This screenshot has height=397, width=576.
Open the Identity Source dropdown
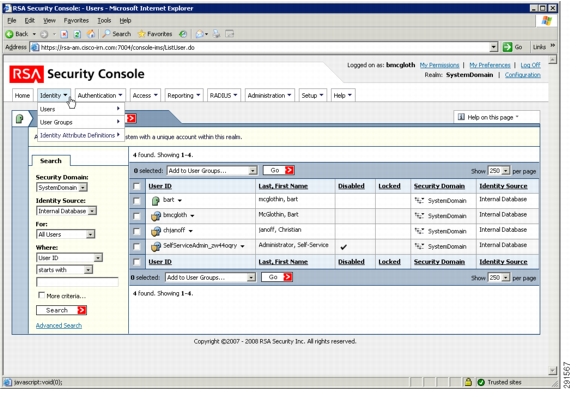66,211
